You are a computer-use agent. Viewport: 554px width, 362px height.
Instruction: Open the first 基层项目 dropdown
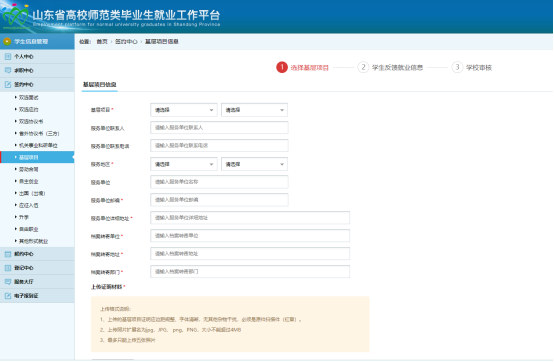[x=184, y=110]
